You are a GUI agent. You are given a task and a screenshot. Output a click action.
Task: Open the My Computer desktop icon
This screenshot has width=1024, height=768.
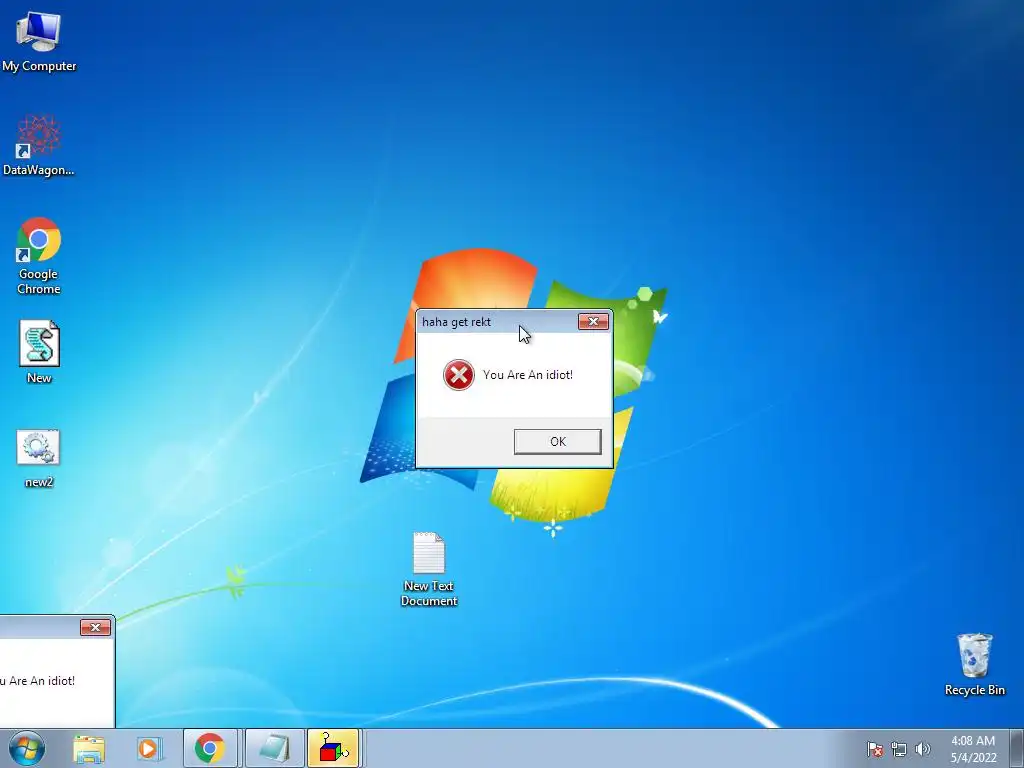[39, 40]
